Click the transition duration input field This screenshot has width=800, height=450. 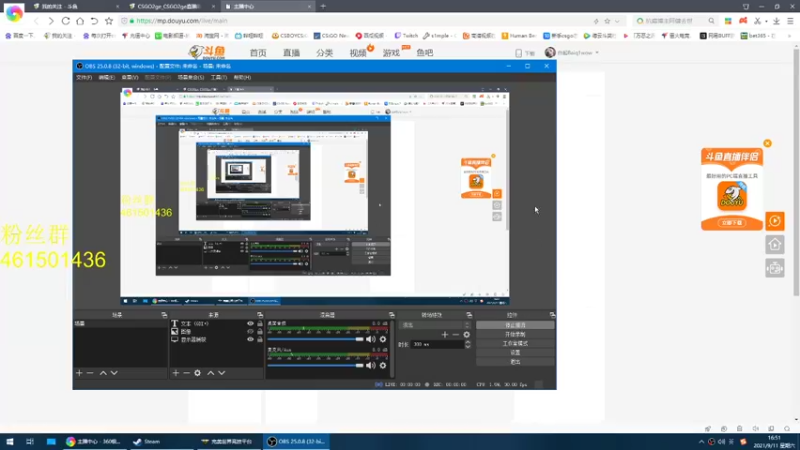click(437, 344)
